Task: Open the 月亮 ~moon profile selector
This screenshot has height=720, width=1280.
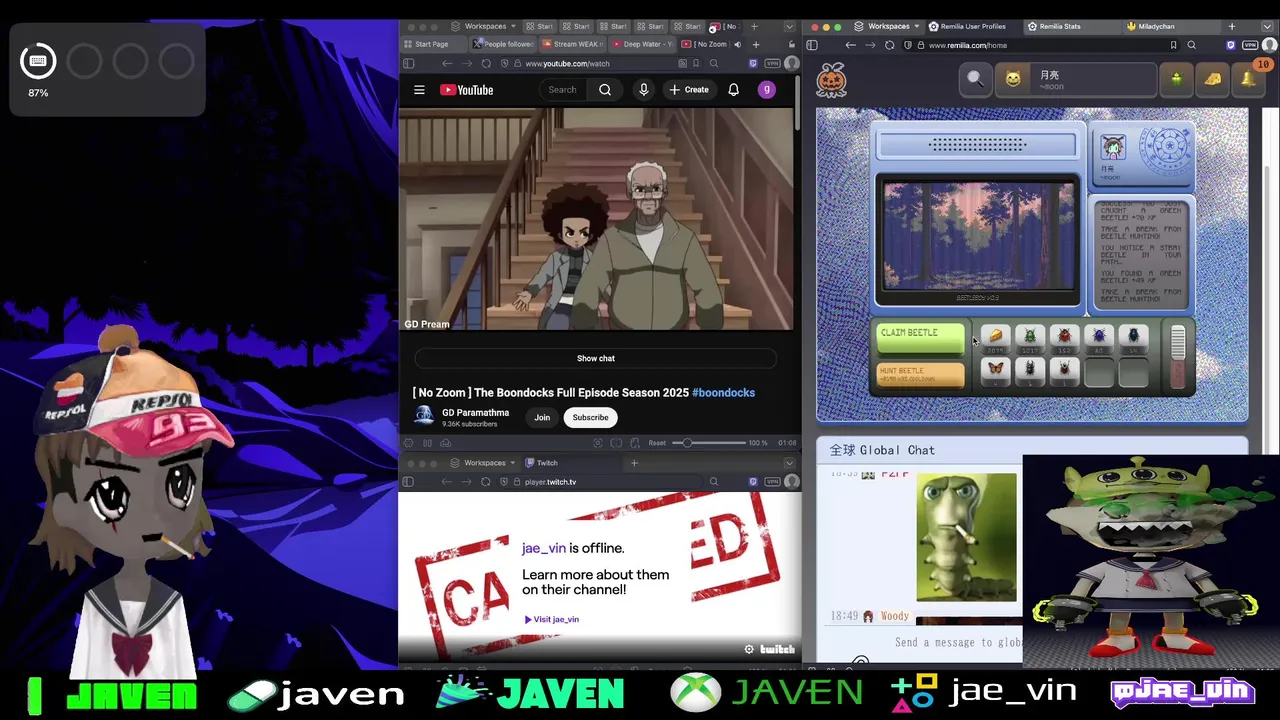Action: pos(1075,79)
